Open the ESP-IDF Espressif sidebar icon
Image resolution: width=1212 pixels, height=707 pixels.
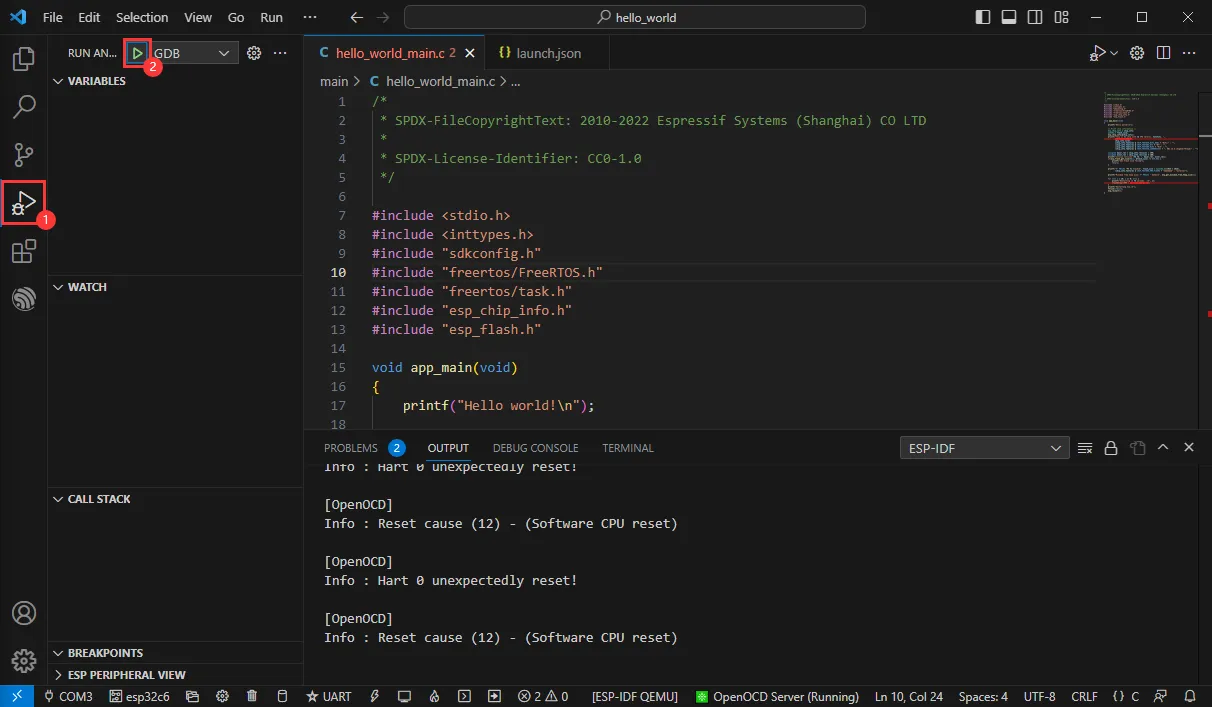[24, 298]
